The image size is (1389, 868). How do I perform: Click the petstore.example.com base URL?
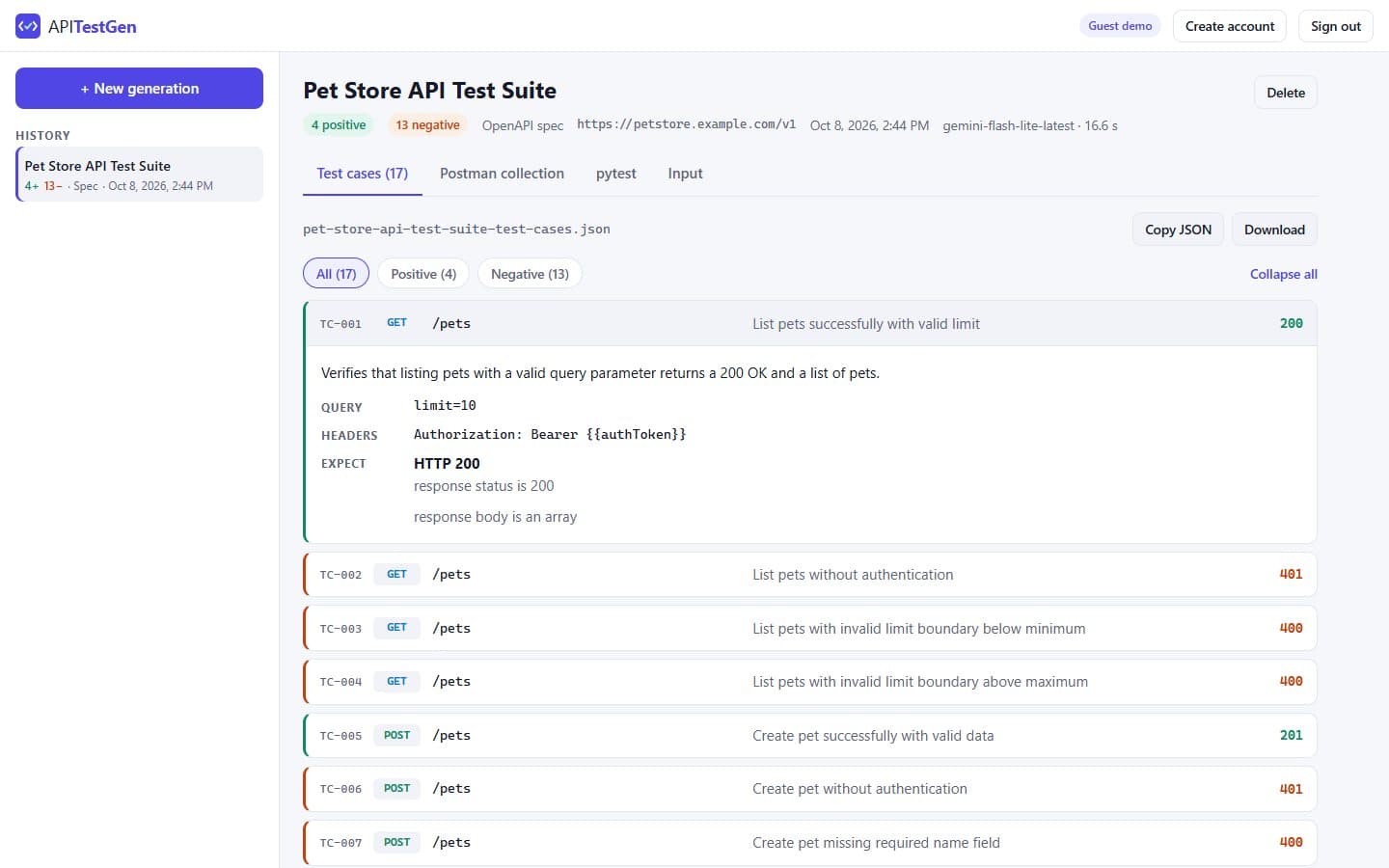tap(686, 124)
